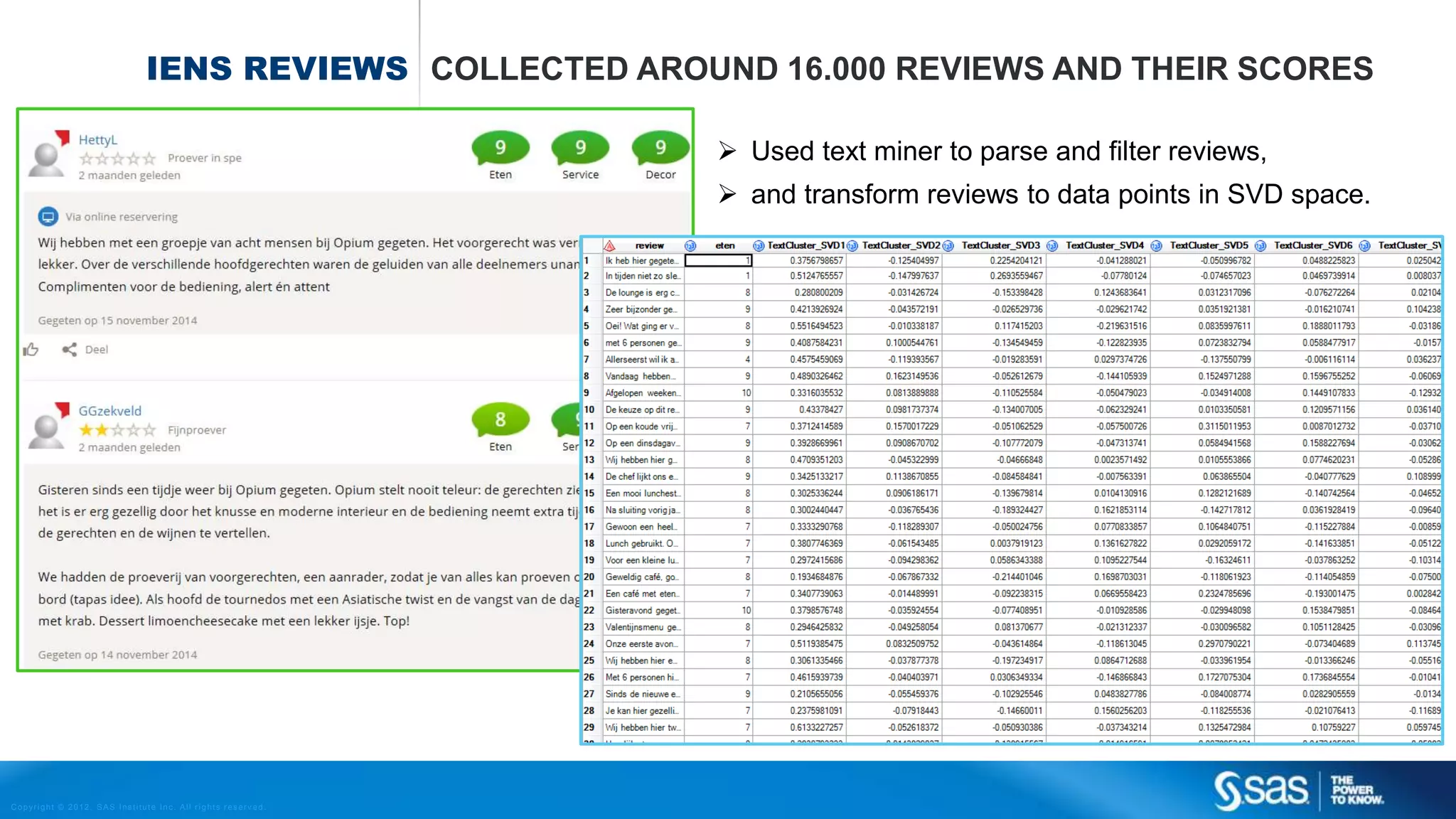
Task: Click review cell 'Oei! Wat ging er v..'
Action: click(x=643, y=326)
